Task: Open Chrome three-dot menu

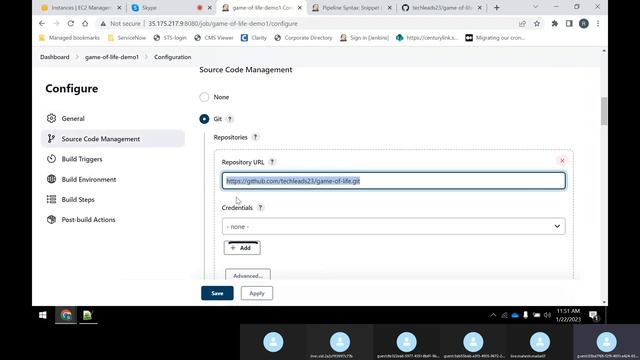Action: (598, 24)
